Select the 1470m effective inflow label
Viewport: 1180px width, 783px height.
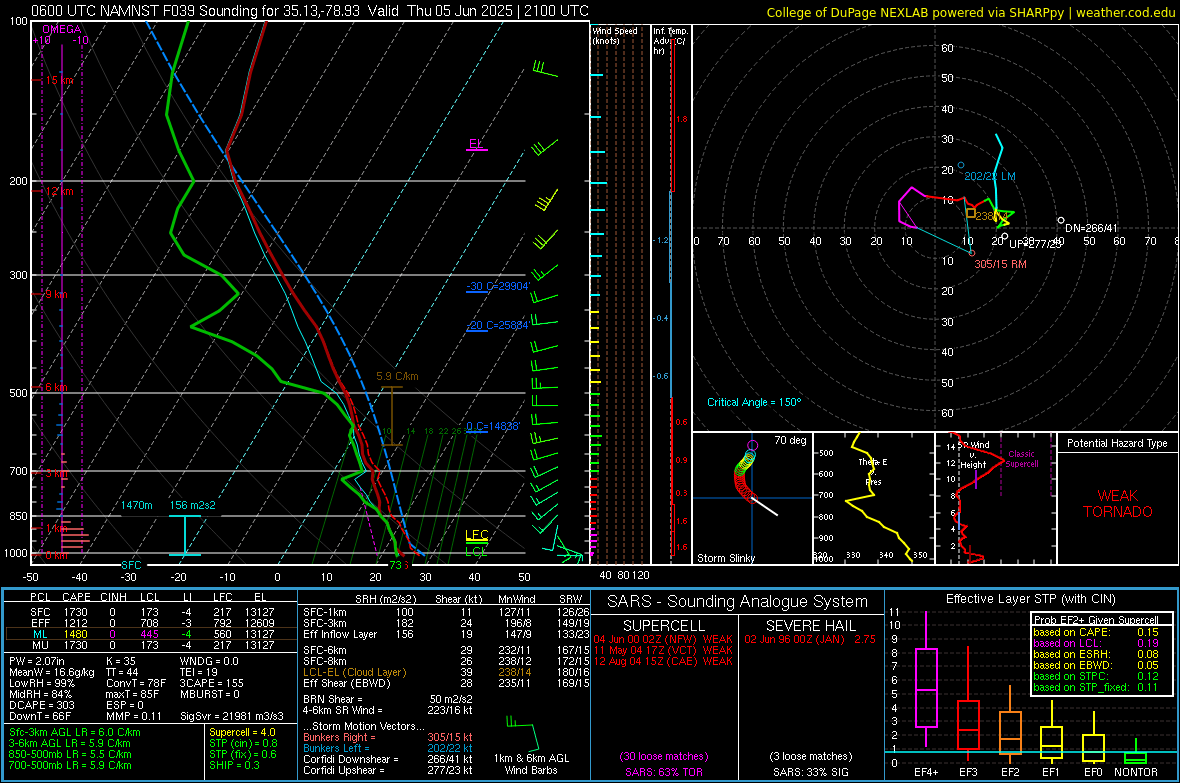coord(136,505)
